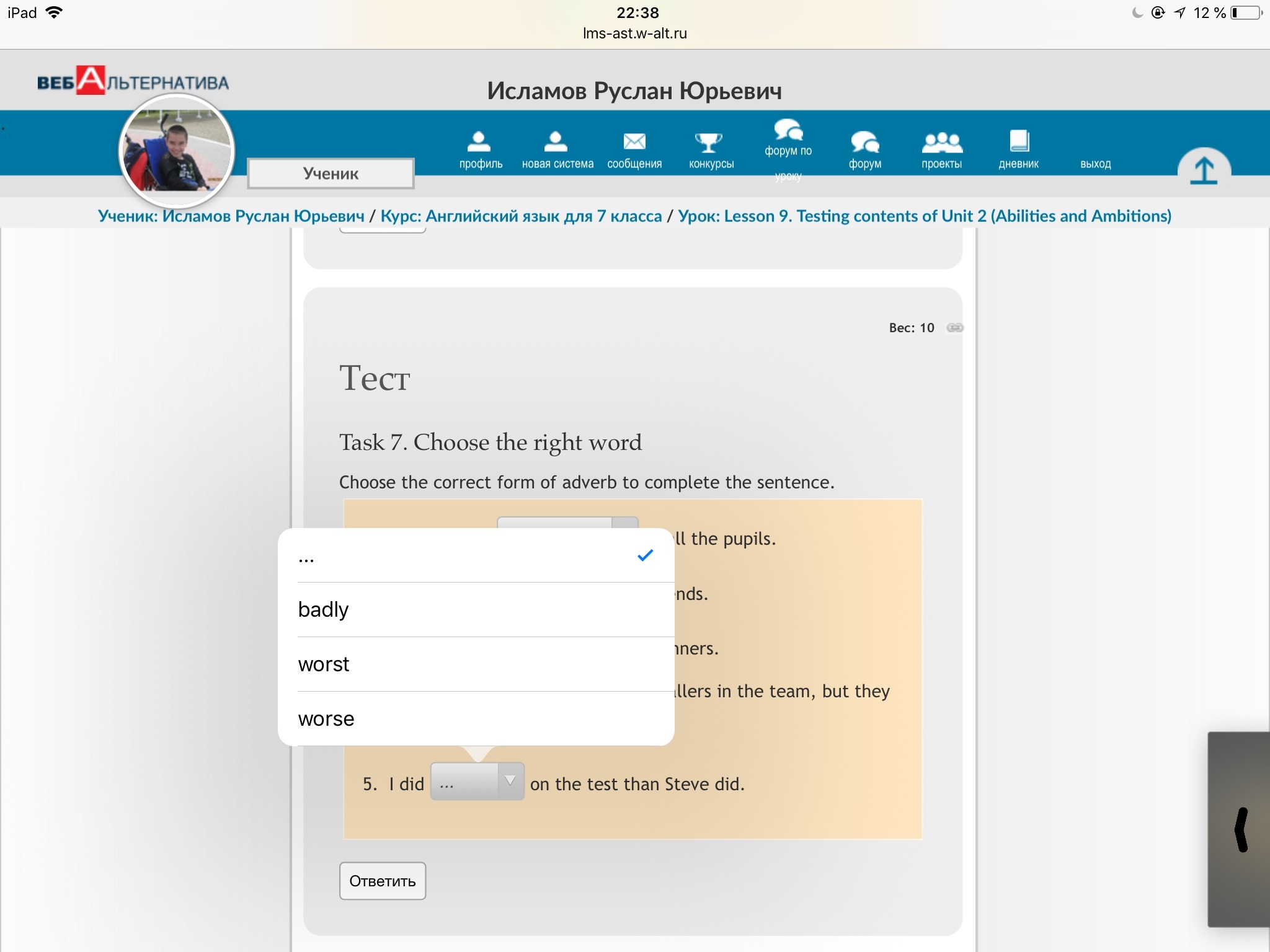Open сообщения envelope icon
Screen dimensions: 1270x952
click(634, 142)
